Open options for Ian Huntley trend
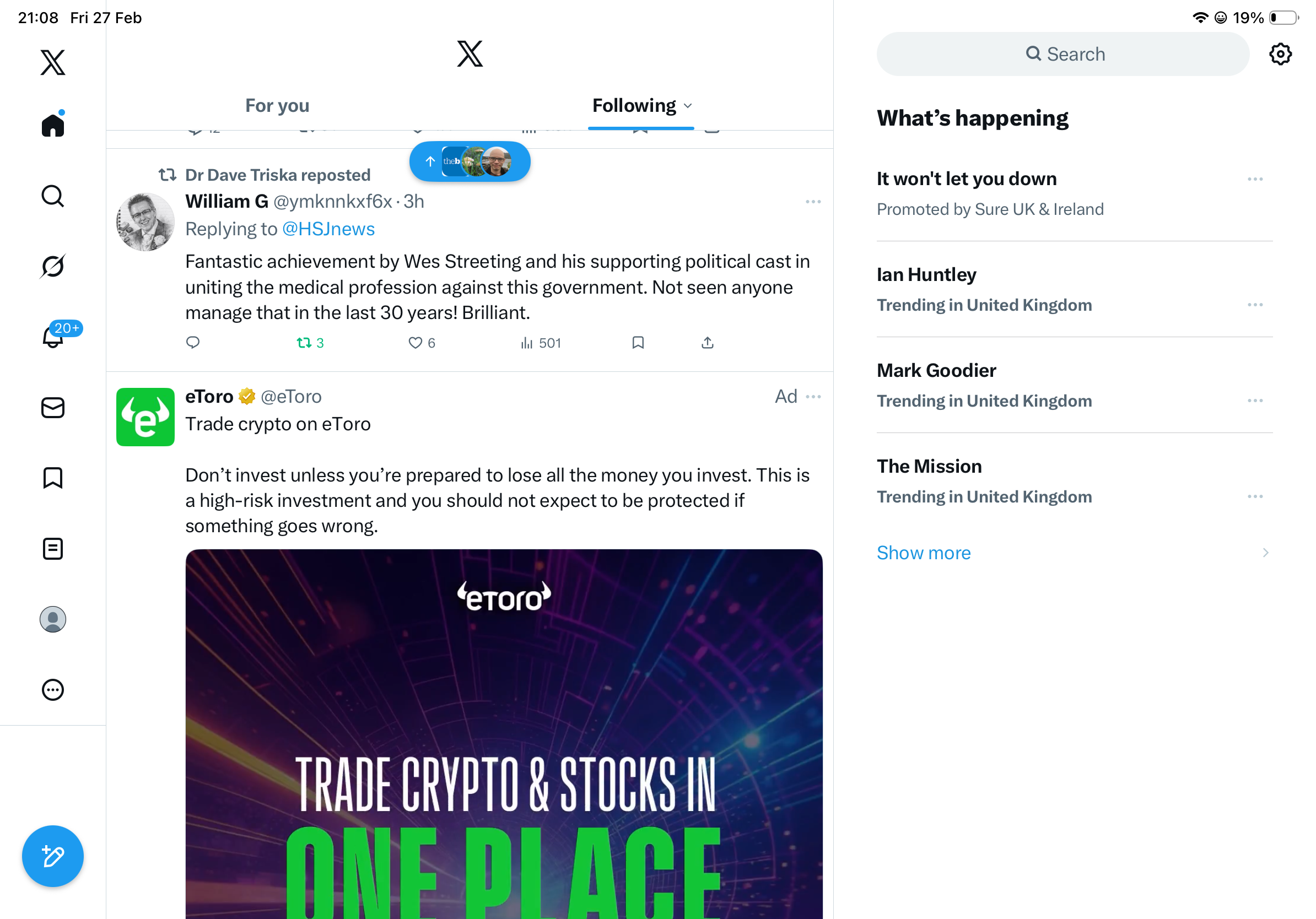Viewport: 1316px width, 919px height. (1255, 305)
